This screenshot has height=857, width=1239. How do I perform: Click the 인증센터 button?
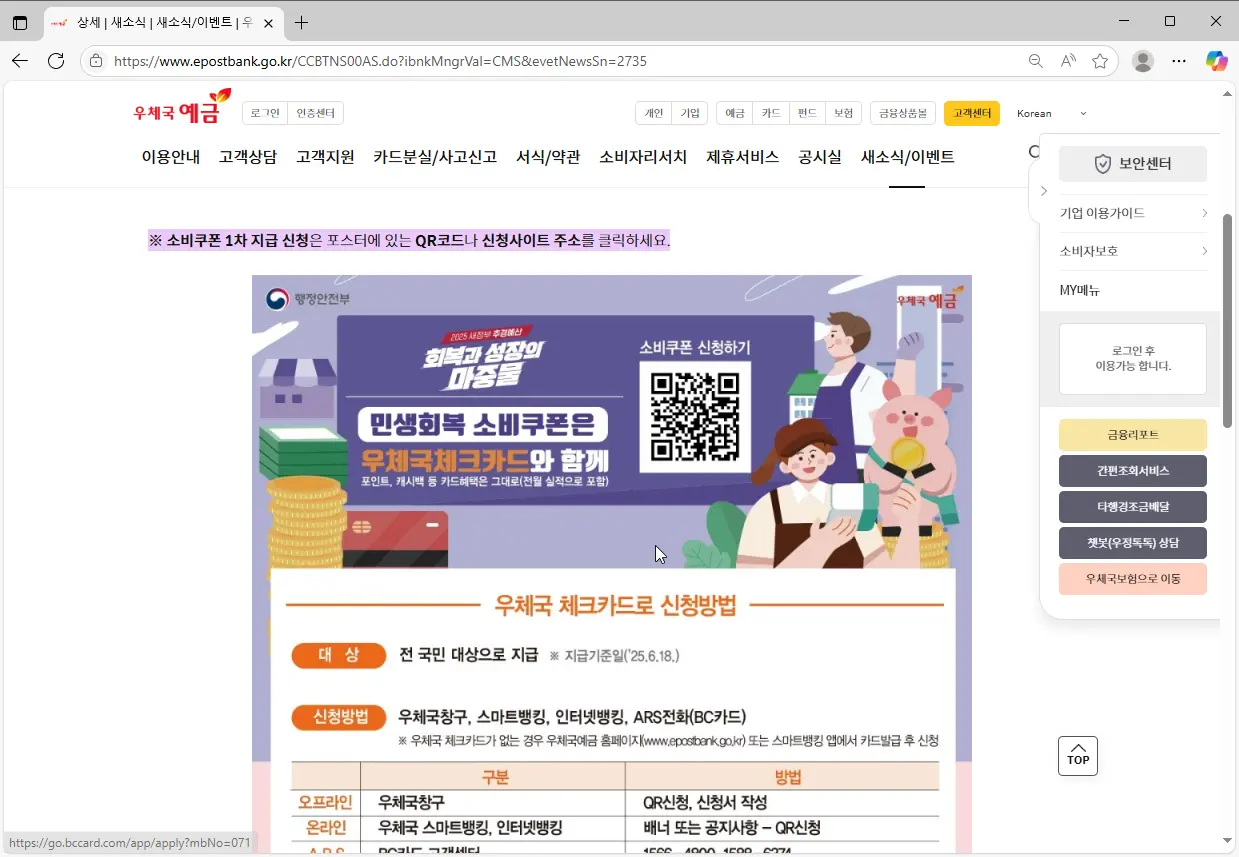316,113
